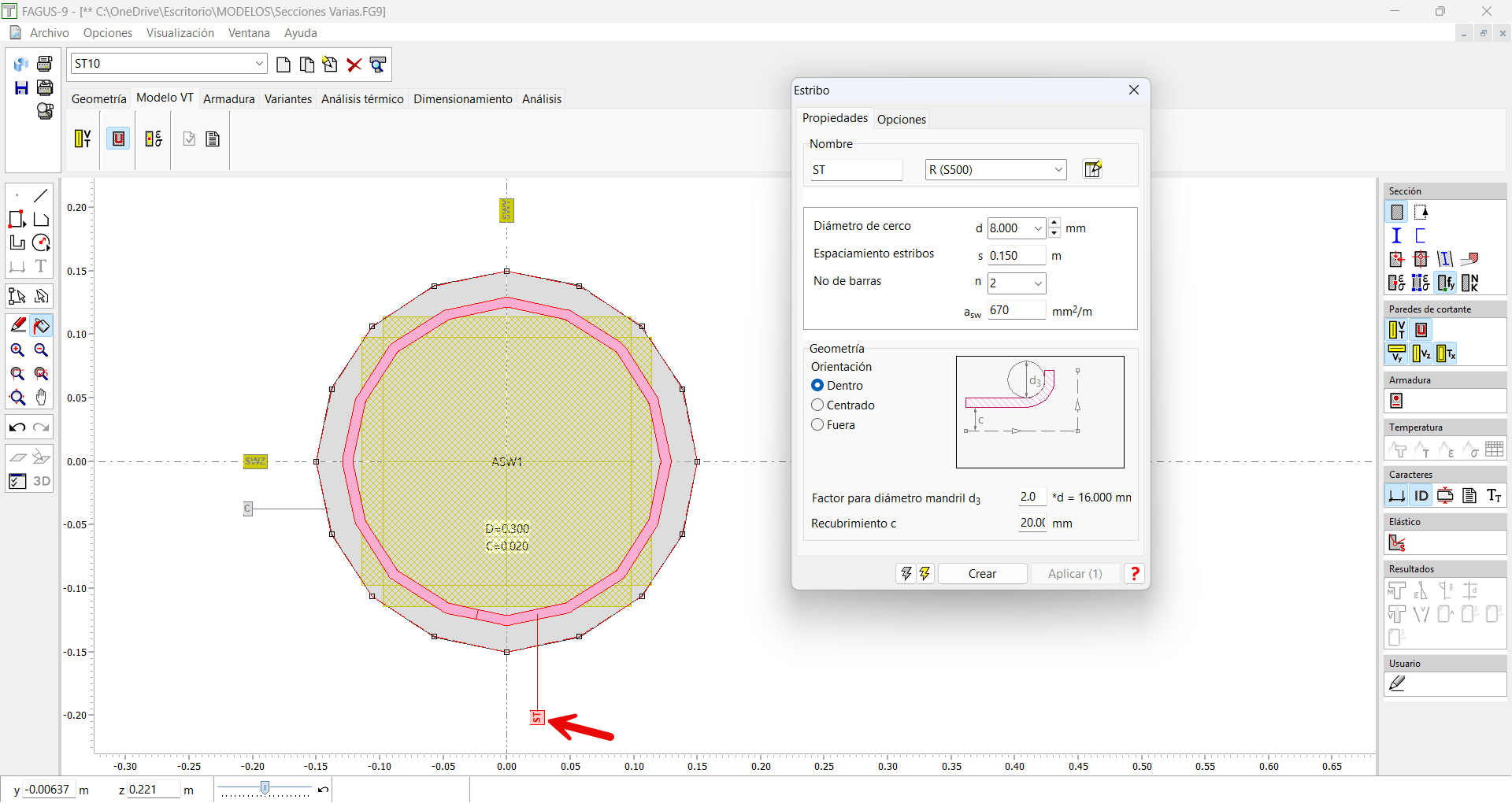Select the zoom in magnifier tool
The image size is (1512, 803).
(17, 350)
